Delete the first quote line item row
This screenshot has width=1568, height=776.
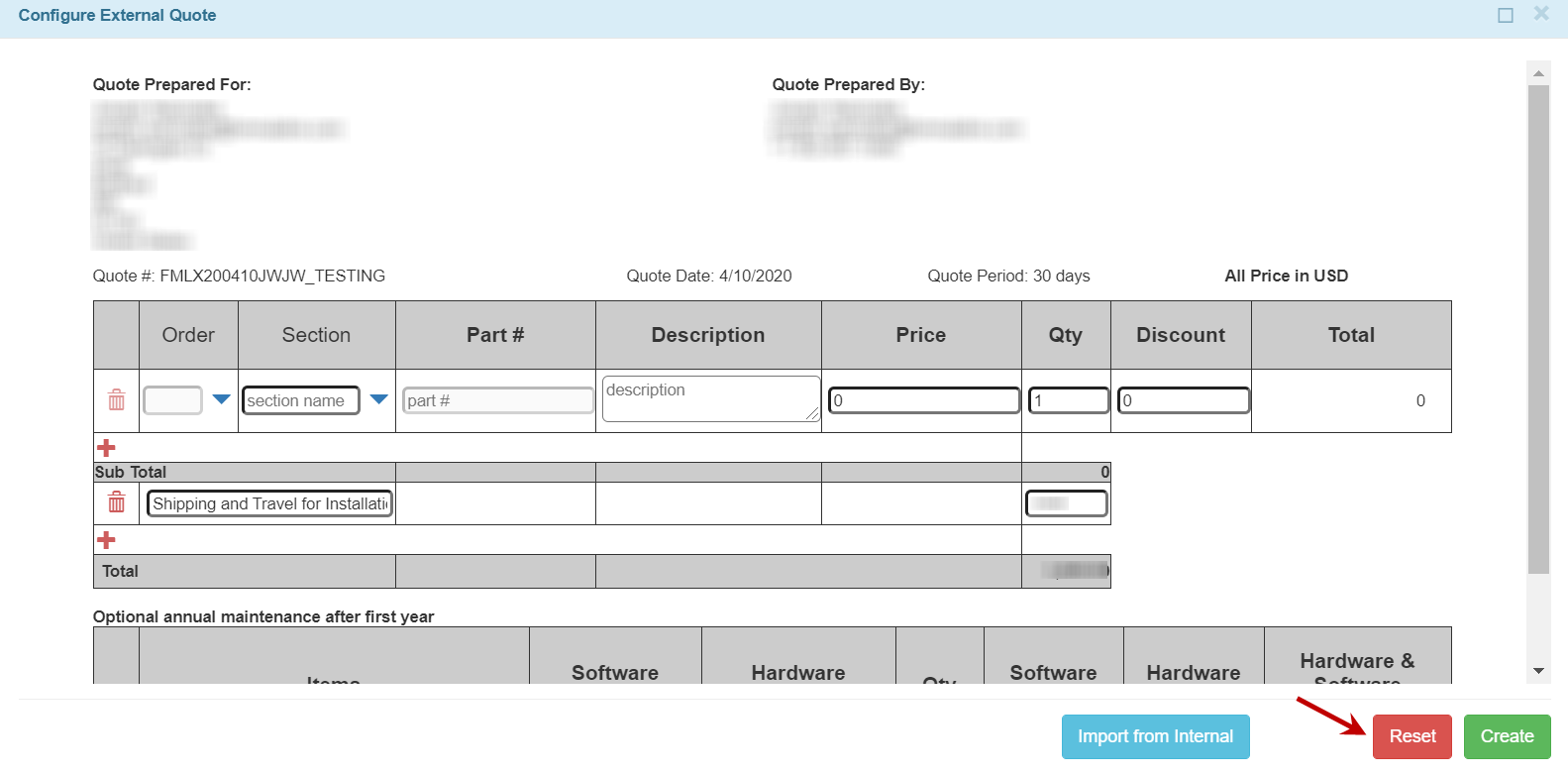(x=117, y=400)
